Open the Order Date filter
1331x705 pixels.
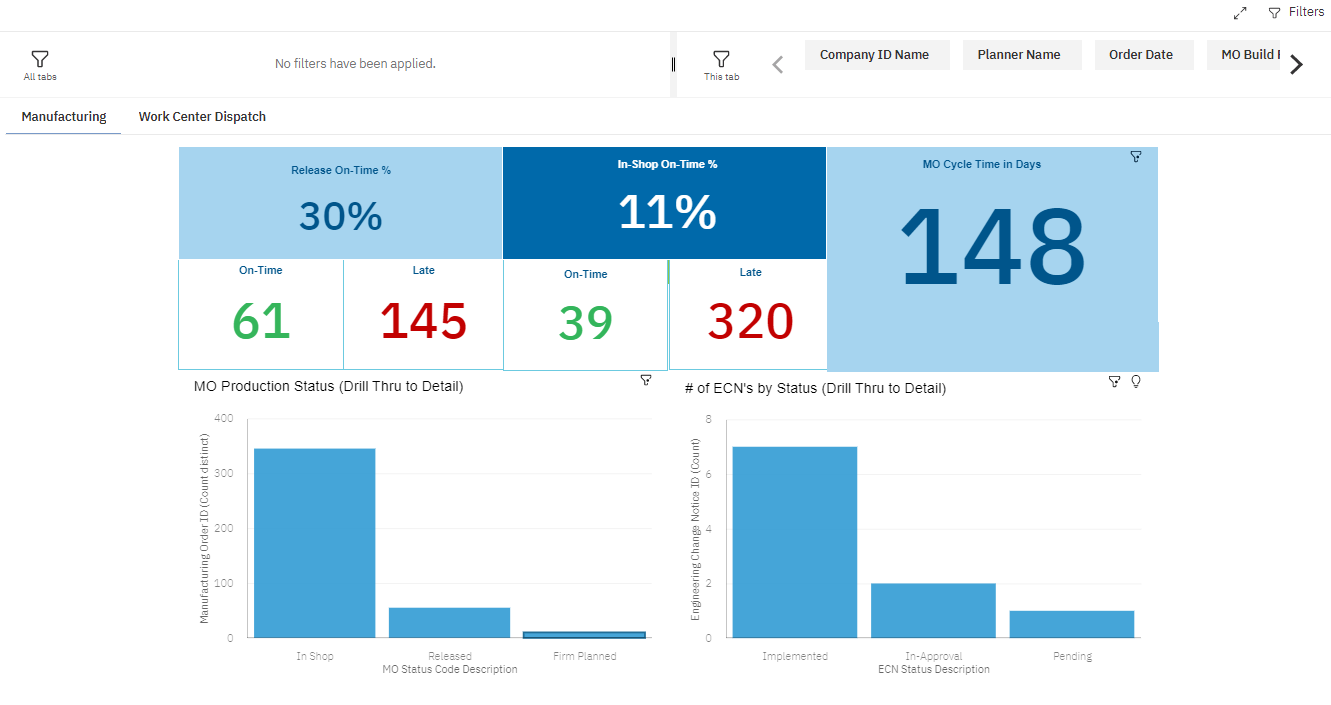click(1143, 55)
